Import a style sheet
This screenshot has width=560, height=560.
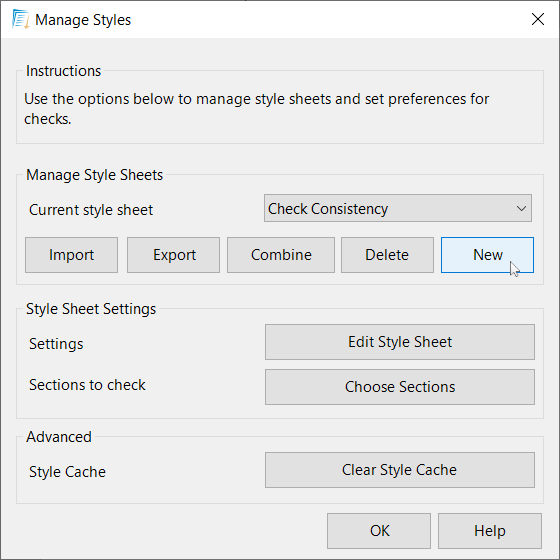[71, 255]
